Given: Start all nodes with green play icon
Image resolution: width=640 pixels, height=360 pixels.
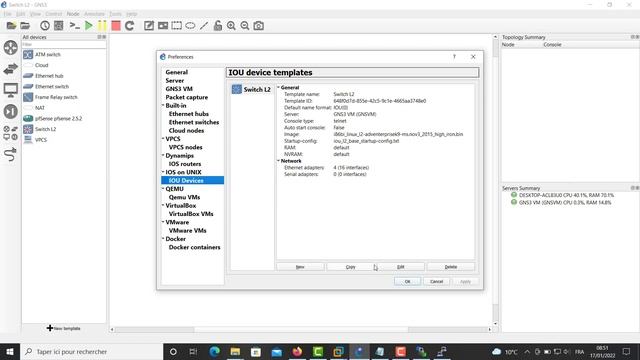Looking at the screenshot, I should click(89, 26).
